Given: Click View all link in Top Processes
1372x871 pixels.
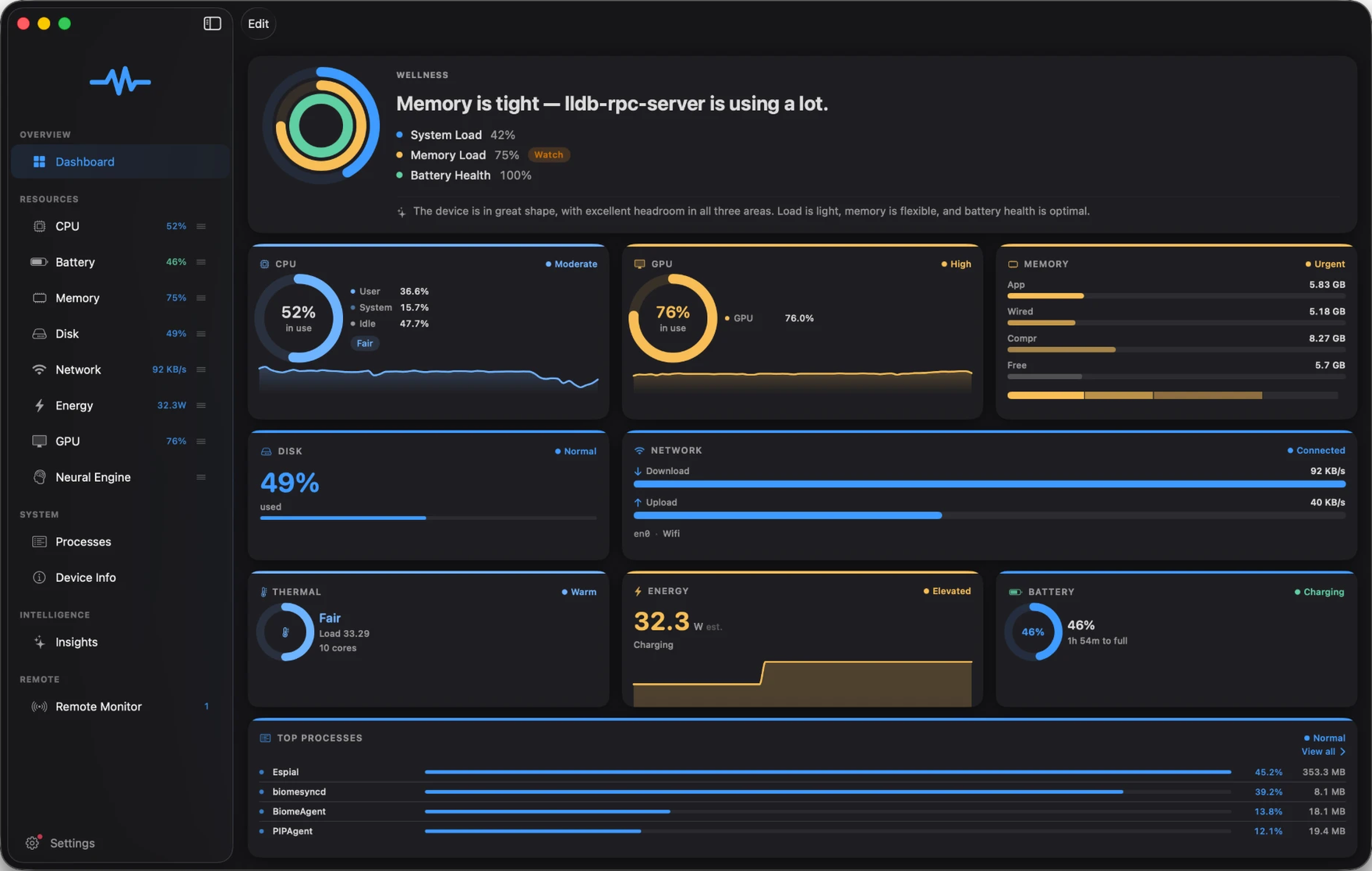Looking at the screenshot, I should (1323, 752).
